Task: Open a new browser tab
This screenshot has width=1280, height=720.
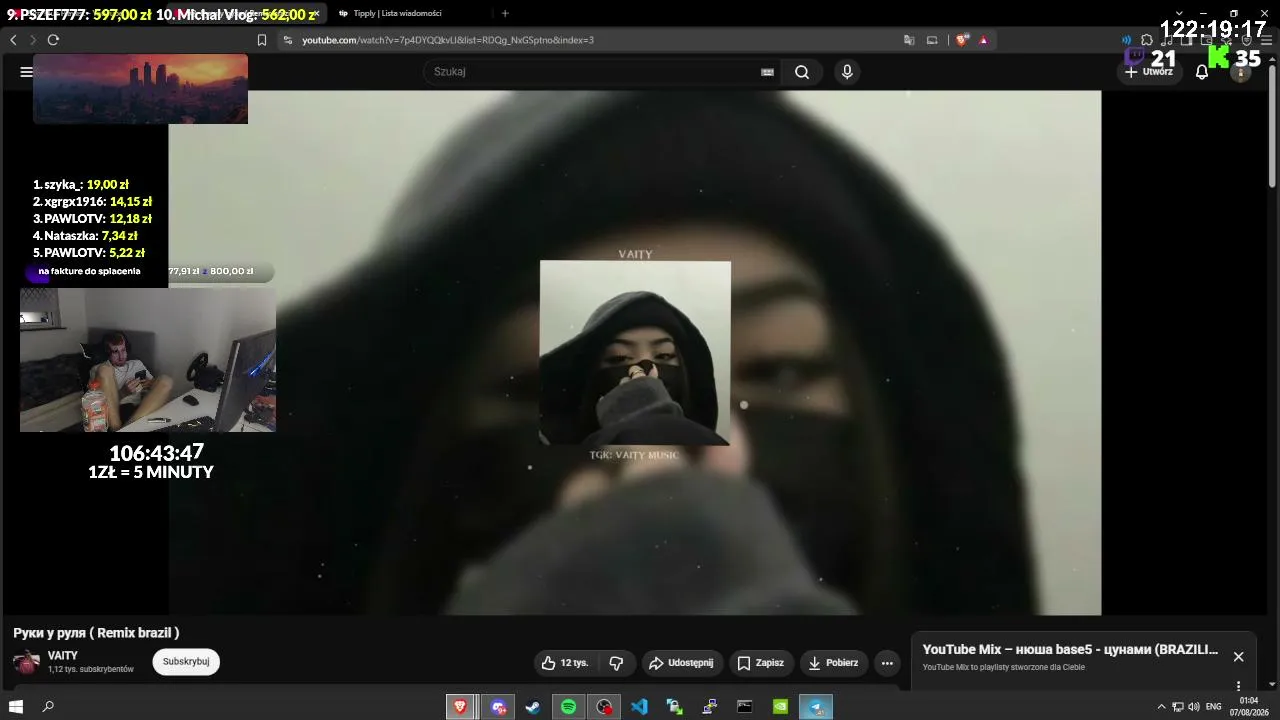Action: [505, 13]
